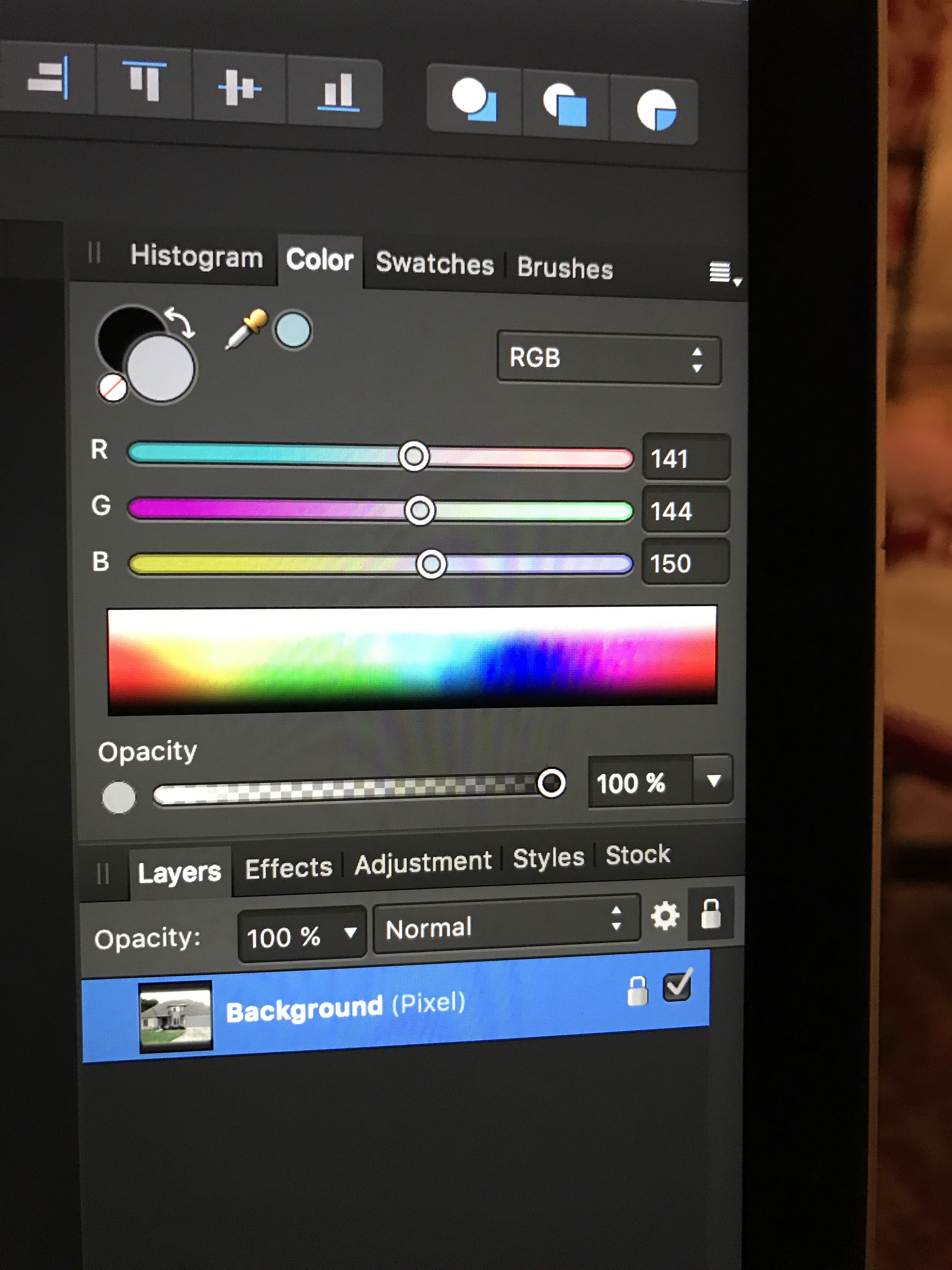The image size is (952, 1270).
Task: Click the red channel slider handle
Action: tap(414, 456)
